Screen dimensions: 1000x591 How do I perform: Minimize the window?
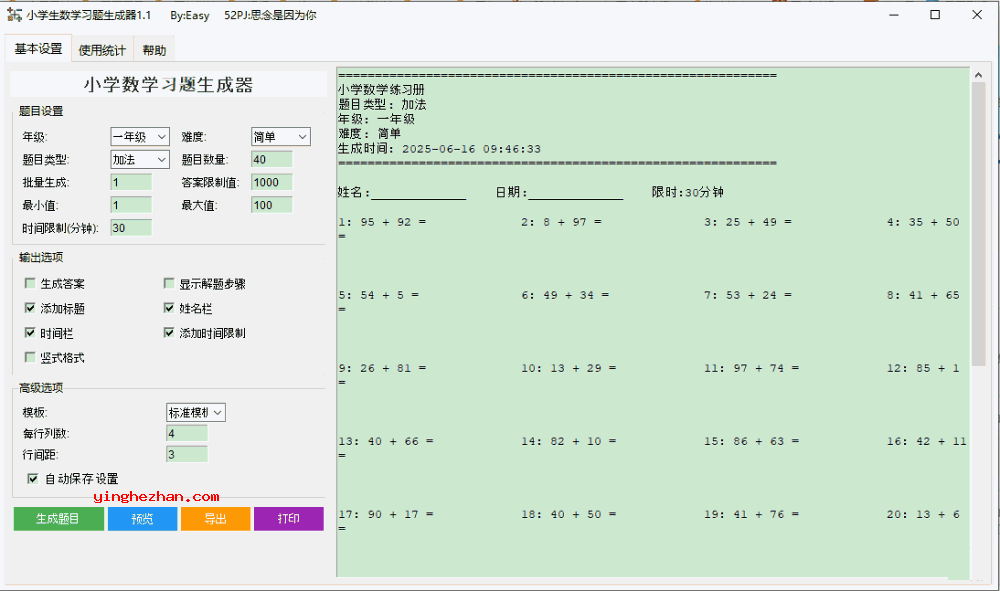(893, 15)
